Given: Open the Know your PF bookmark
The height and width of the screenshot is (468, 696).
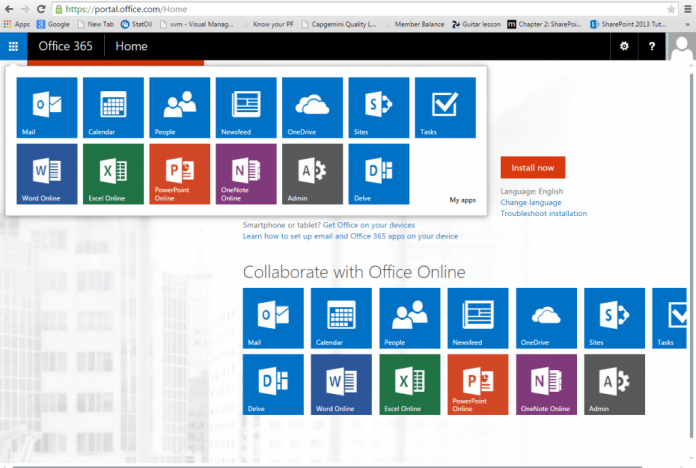Looking at the screenshot, I should pyautogui.click(x=268, y=24).
